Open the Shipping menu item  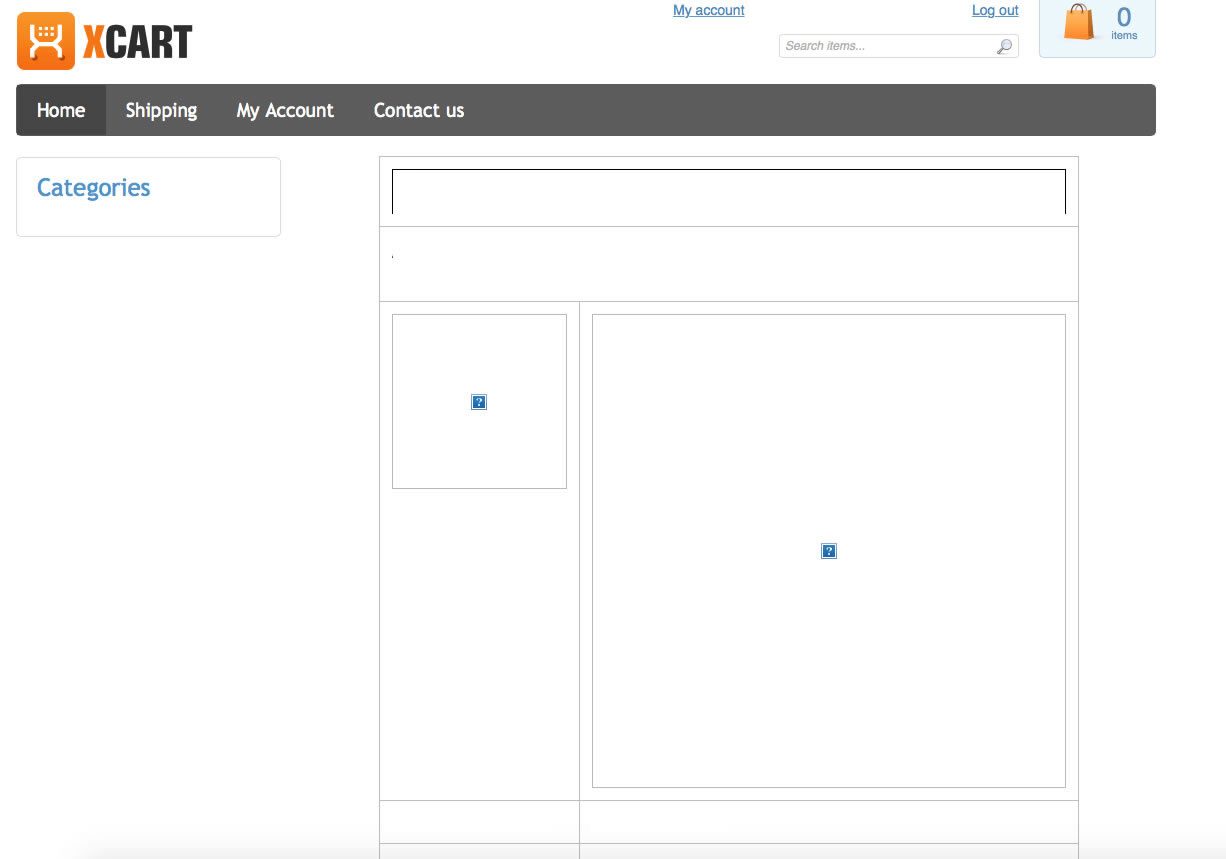[x=161, y=110]
